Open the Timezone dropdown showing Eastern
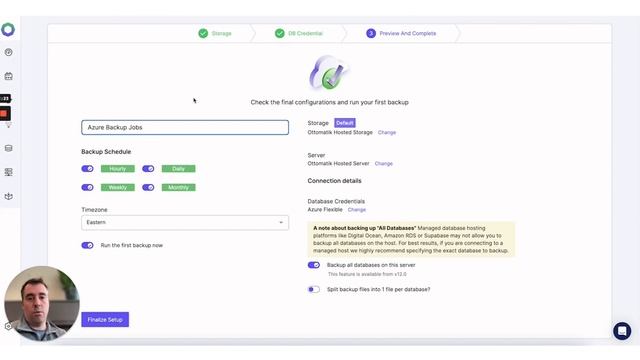640x360 pixels. tap(185, 222)
